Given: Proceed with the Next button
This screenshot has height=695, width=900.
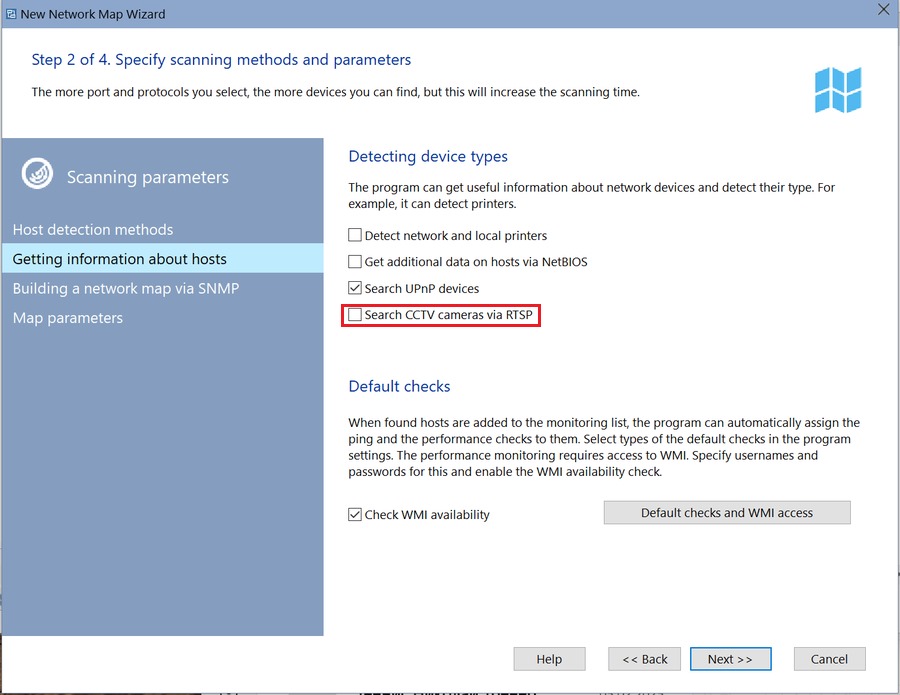Looking at the screenshot, I should coord(731,658).
